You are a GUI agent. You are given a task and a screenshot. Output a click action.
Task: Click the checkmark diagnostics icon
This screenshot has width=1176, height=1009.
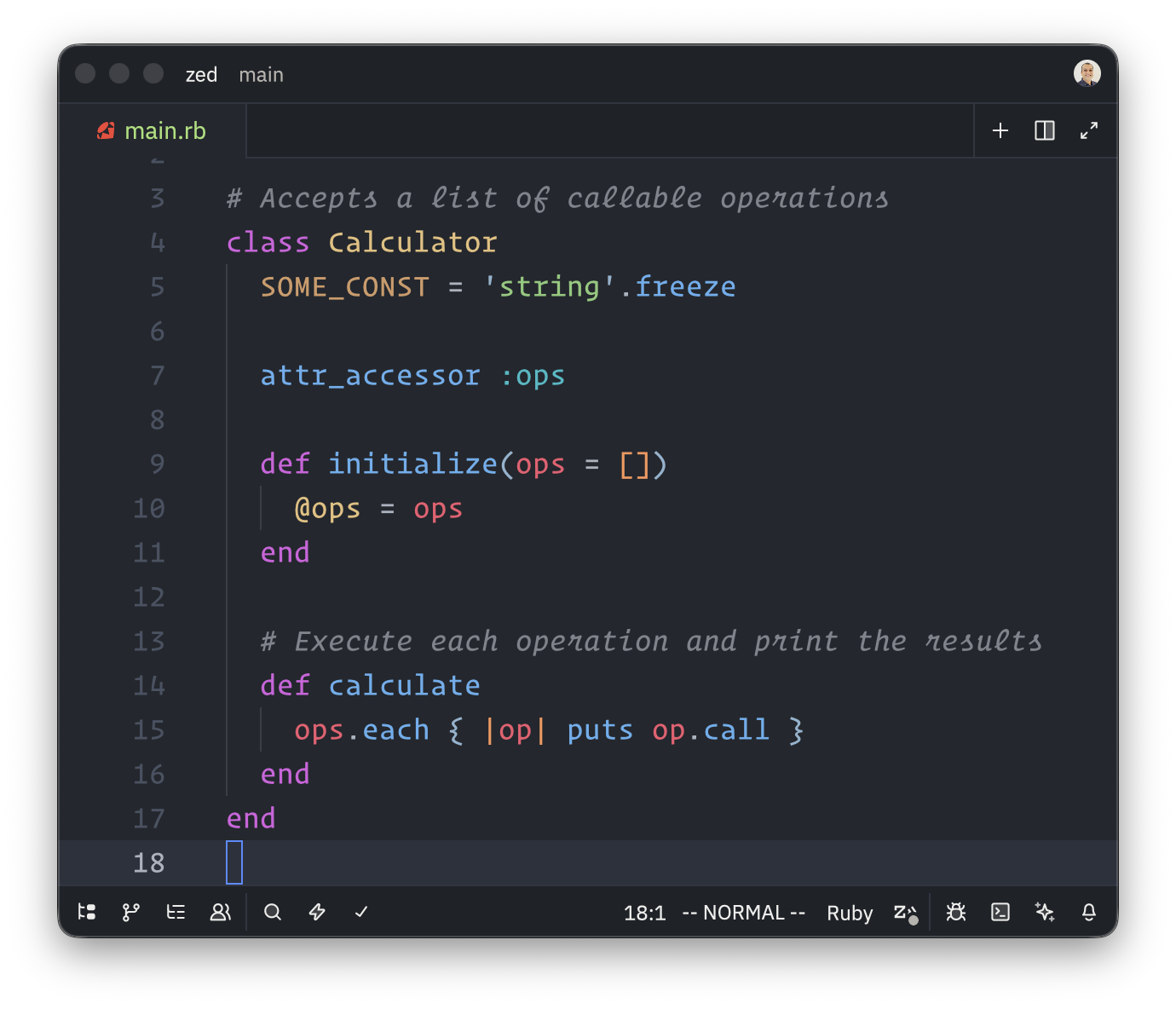click(x=361, y=912)
